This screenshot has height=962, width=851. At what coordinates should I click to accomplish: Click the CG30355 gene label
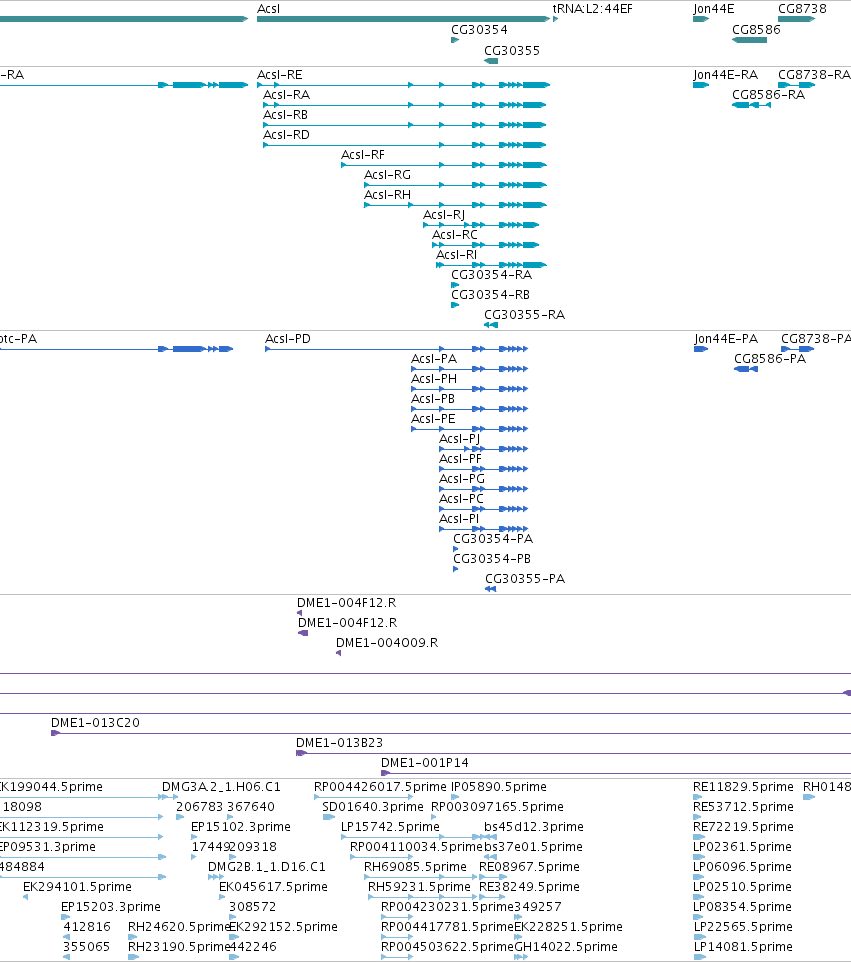[x=512, y=50]
